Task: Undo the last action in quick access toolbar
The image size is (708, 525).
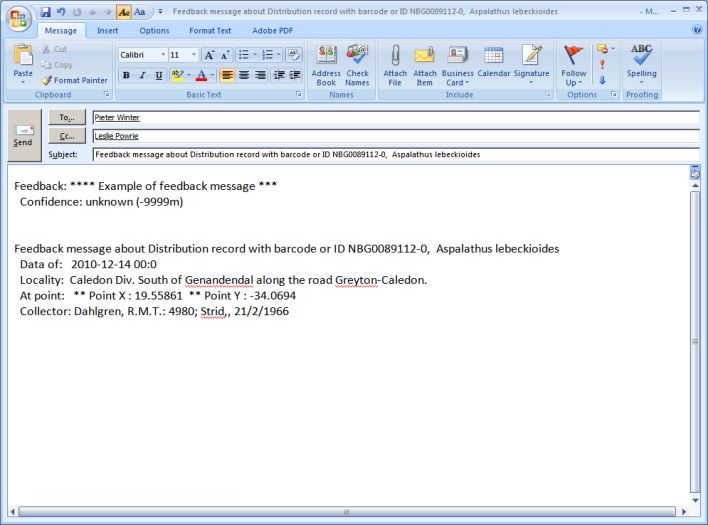Action: [61, 12]
